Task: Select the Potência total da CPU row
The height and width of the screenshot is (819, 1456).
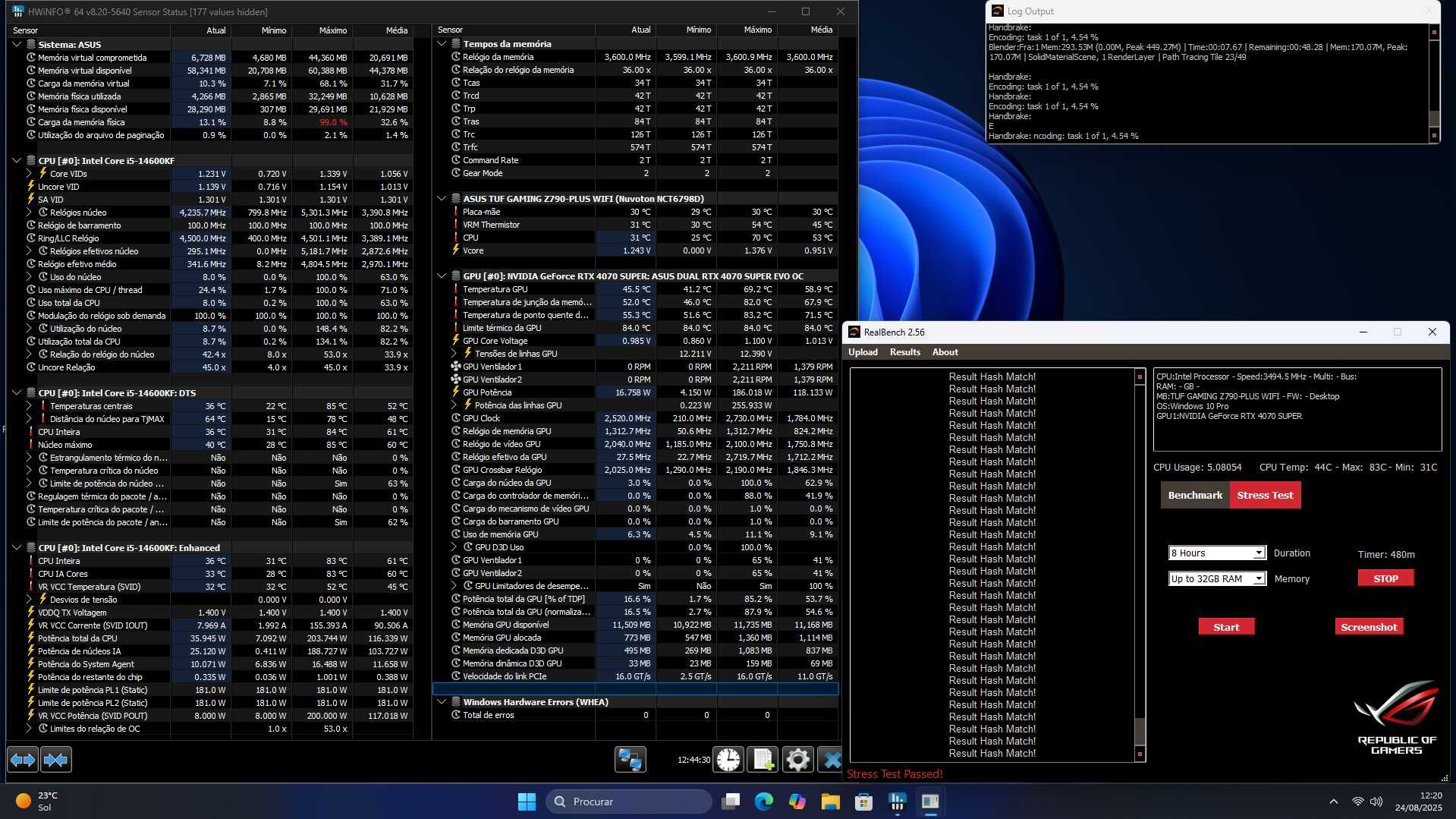Action: tap(210, 638)
